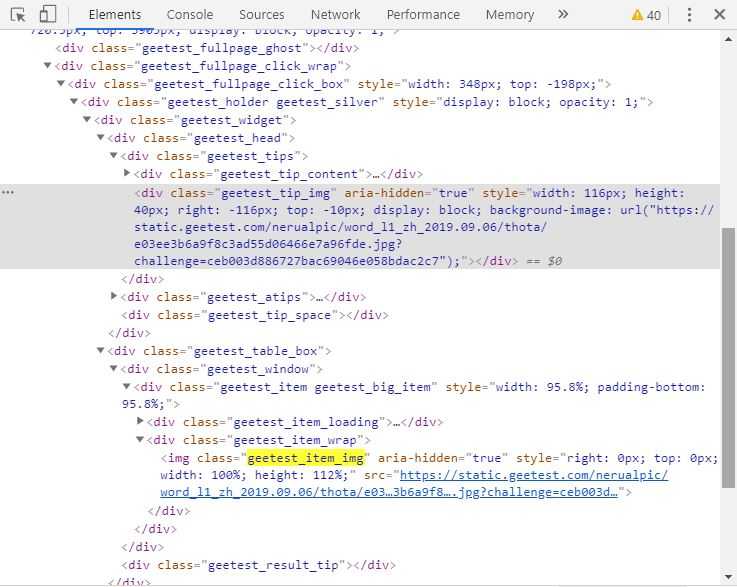The image size is (737, 587).
Task: Open the static.geetest.com image src link
Action: [x=414, y=484]
